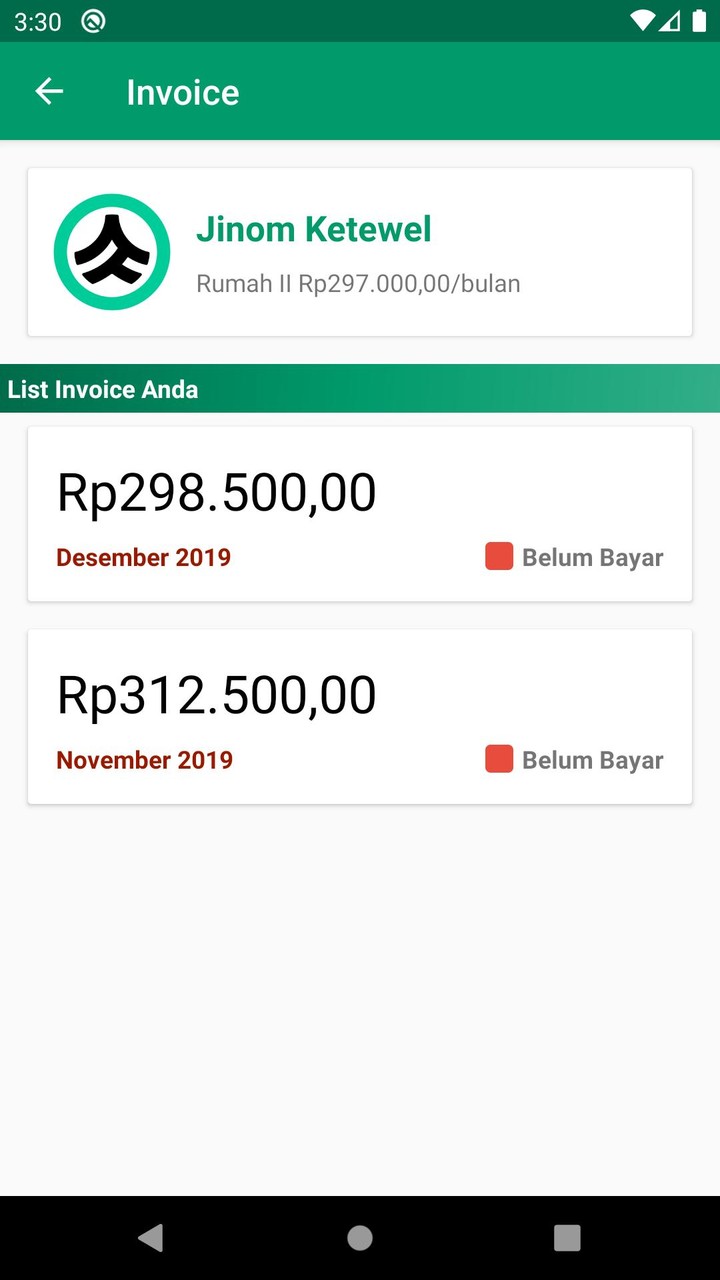Tap the notification icon beside clock
The height and width of the screenshot is (1280, 720).
tap(93, 21)
